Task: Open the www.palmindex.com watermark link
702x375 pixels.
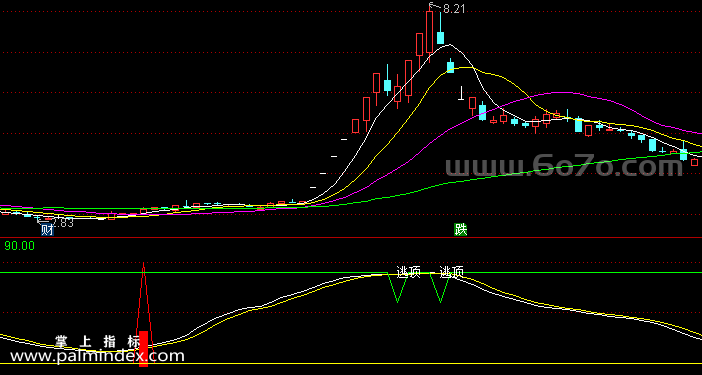Action: pyautogui.click(x=97, y=356)
